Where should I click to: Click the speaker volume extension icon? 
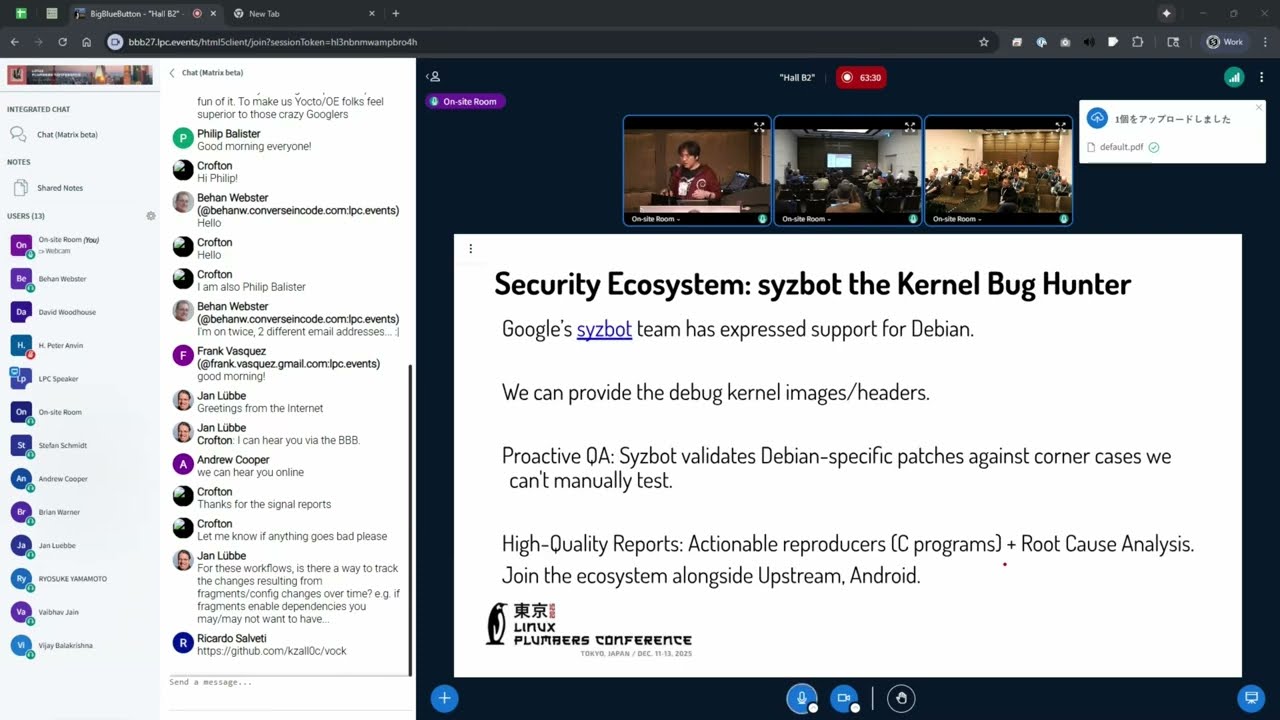[1089, 42]
